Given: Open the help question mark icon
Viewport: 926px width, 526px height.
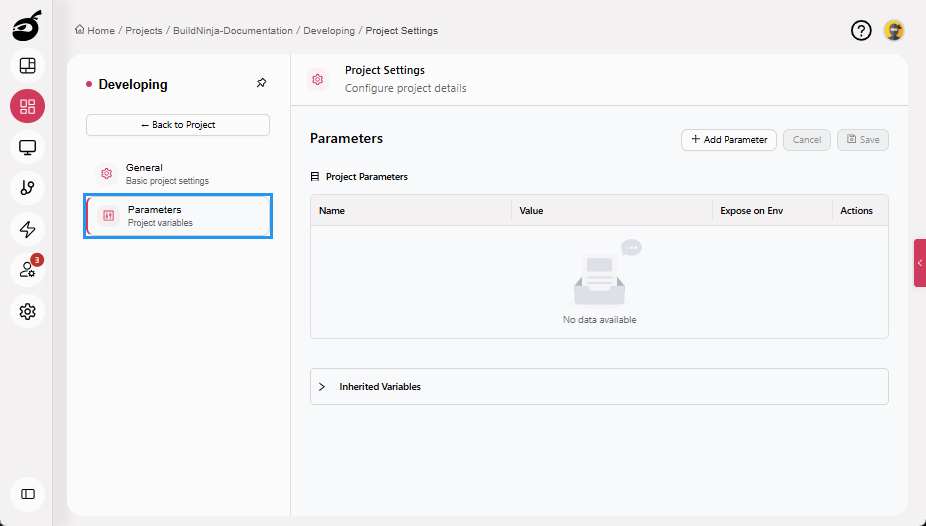Looking at the screenshot, I should coord(861,30).
